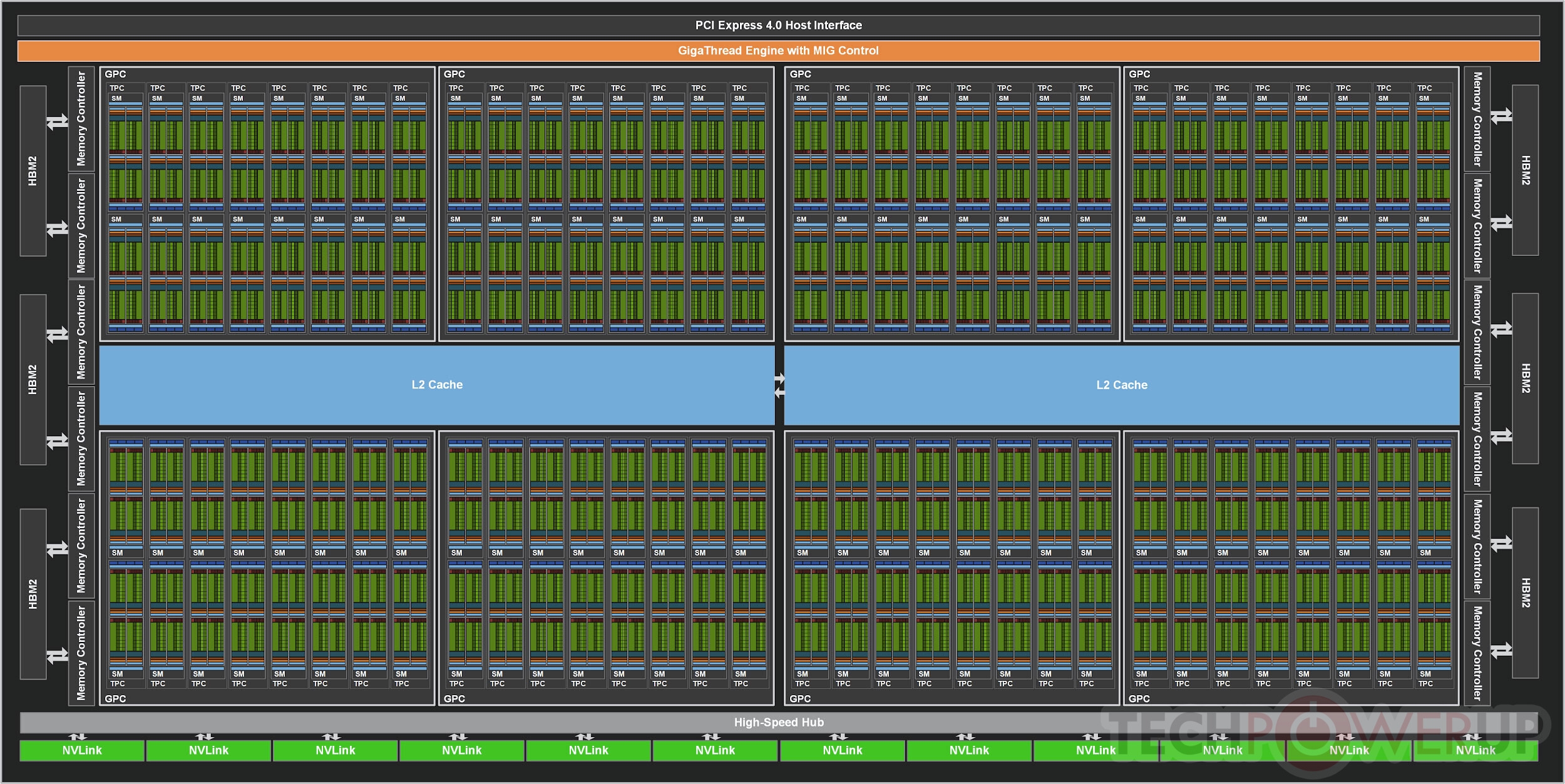Image resolution: width=1565 pixels, height=784 pixels.
Task: Click the topmost left Memory Controller block
Action: [81, 119]
